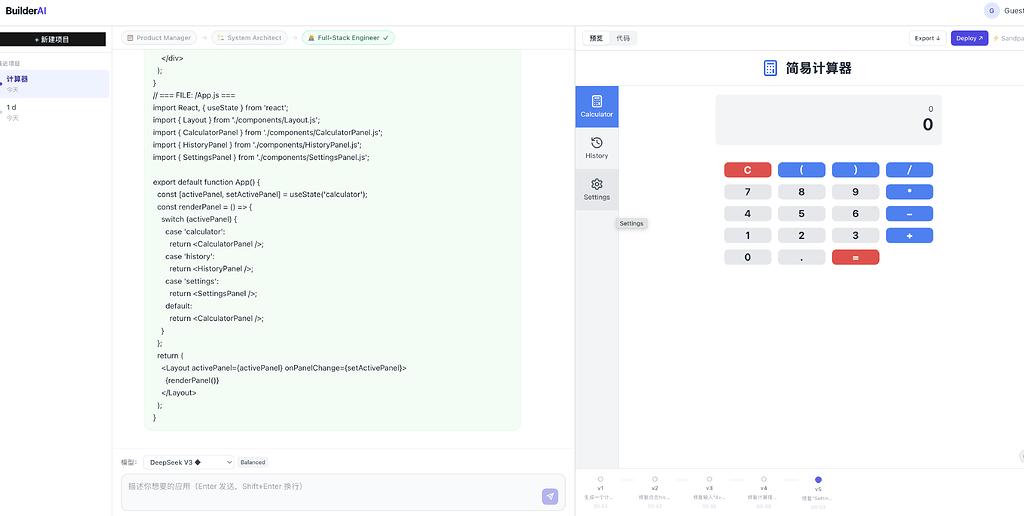Click the "import { HistoryPanel }" code line
The width and height of the screenshot is (1024, 516).
(257, 145)
